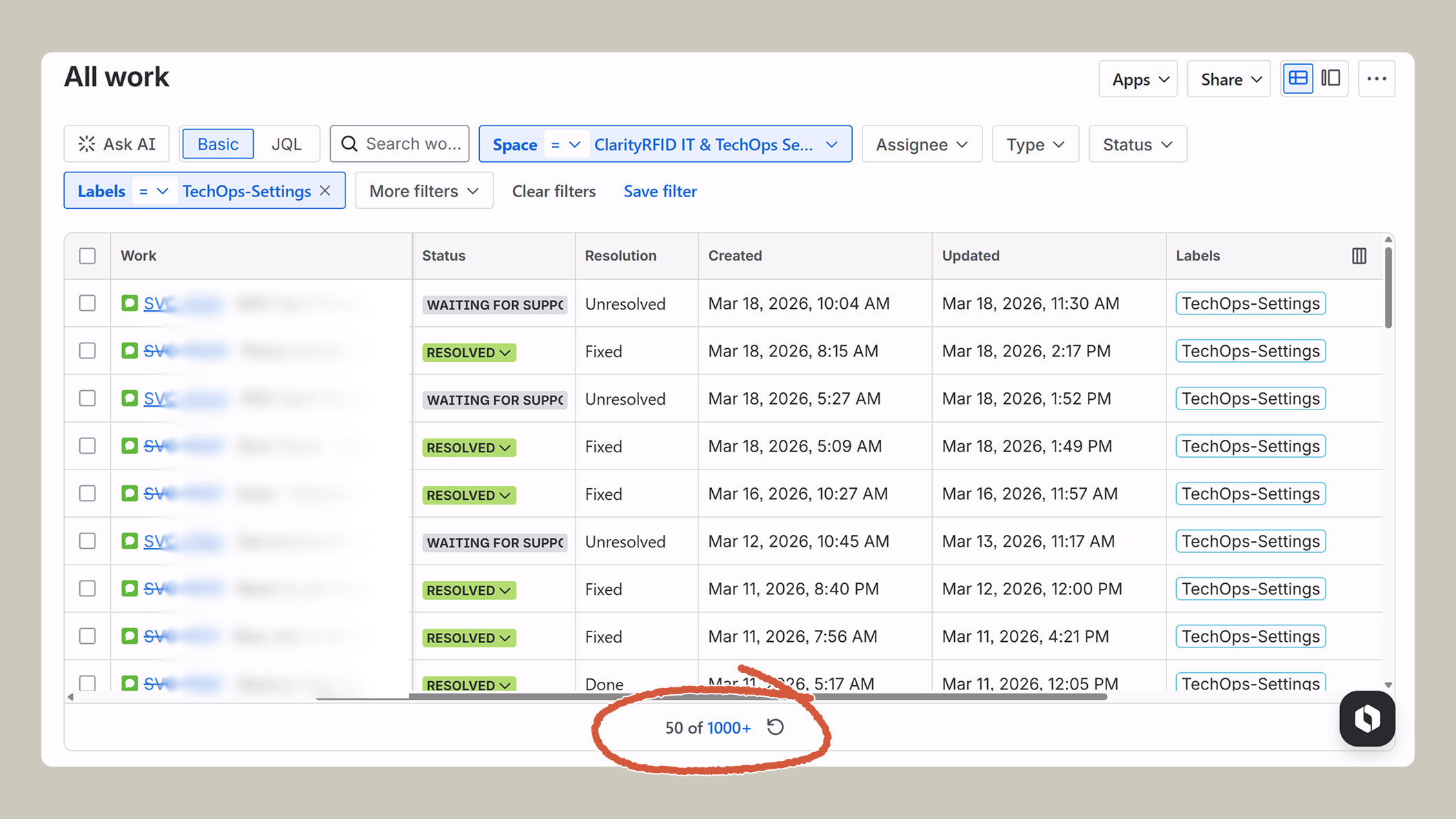Refresh the results count

click(x=776, y=727)
